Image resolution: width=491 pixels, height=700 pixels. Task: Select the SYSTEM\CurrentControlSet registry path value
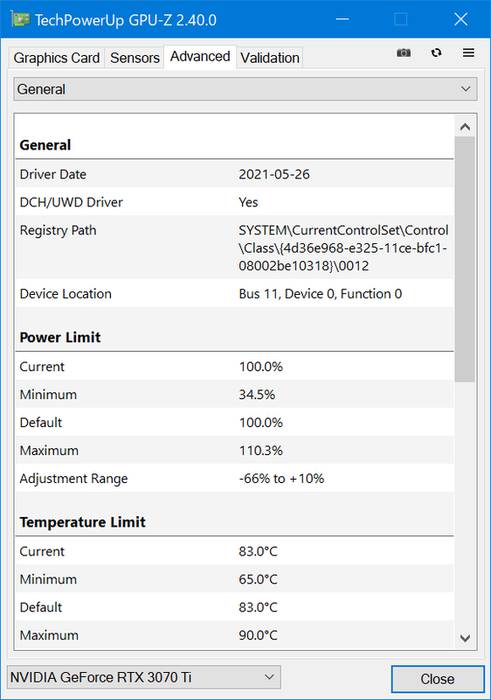click(344, 248)
